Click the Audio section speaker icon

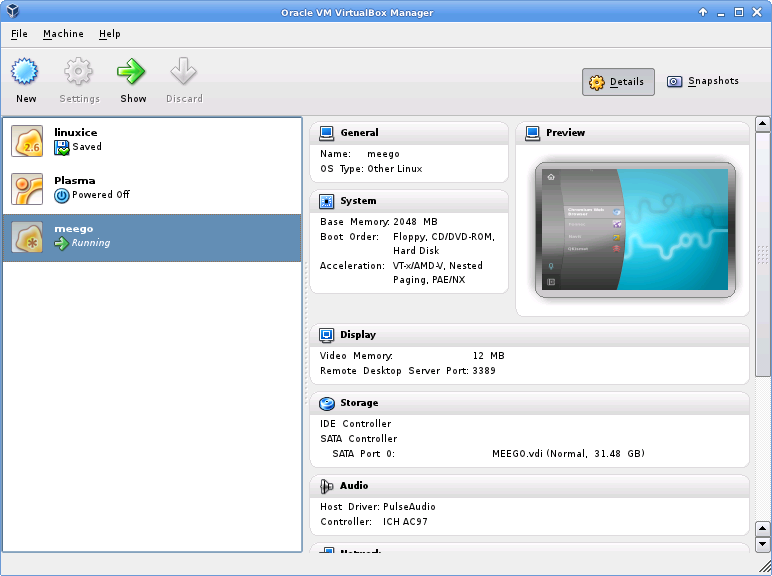(x=326, y=486)
